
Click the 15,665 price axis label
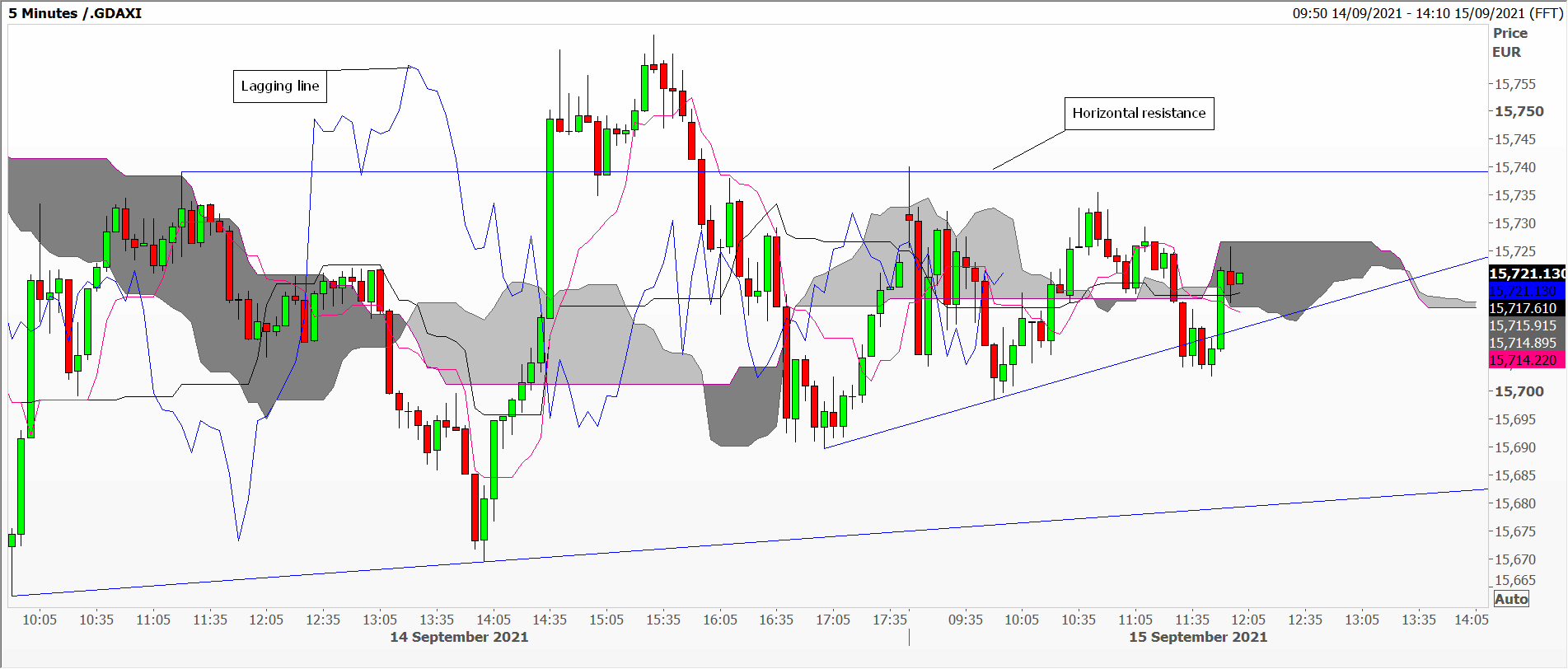pyautogui.click(x=1515, y=581)
